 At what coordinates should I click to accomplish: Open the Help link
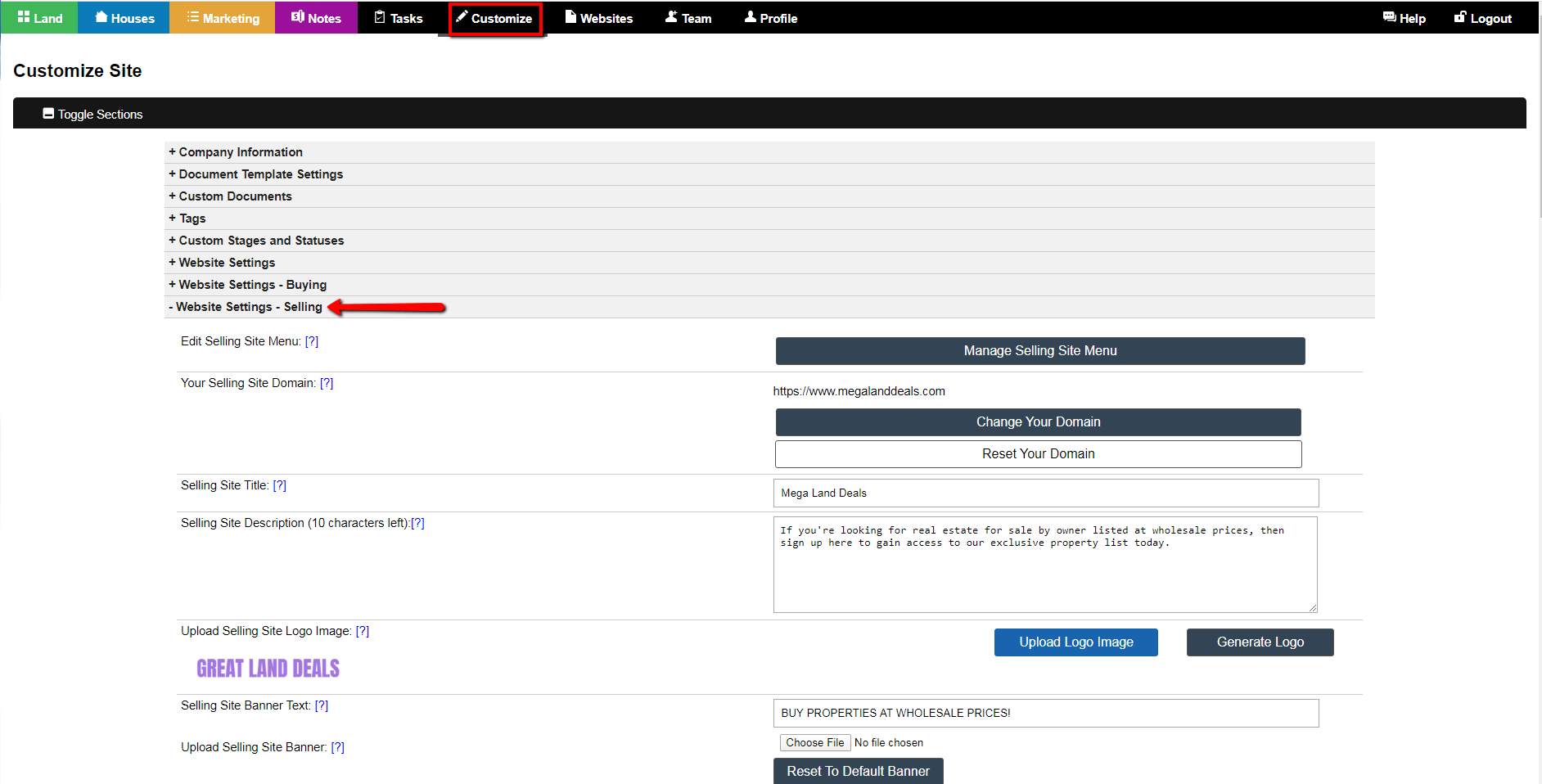point(1404,18)
